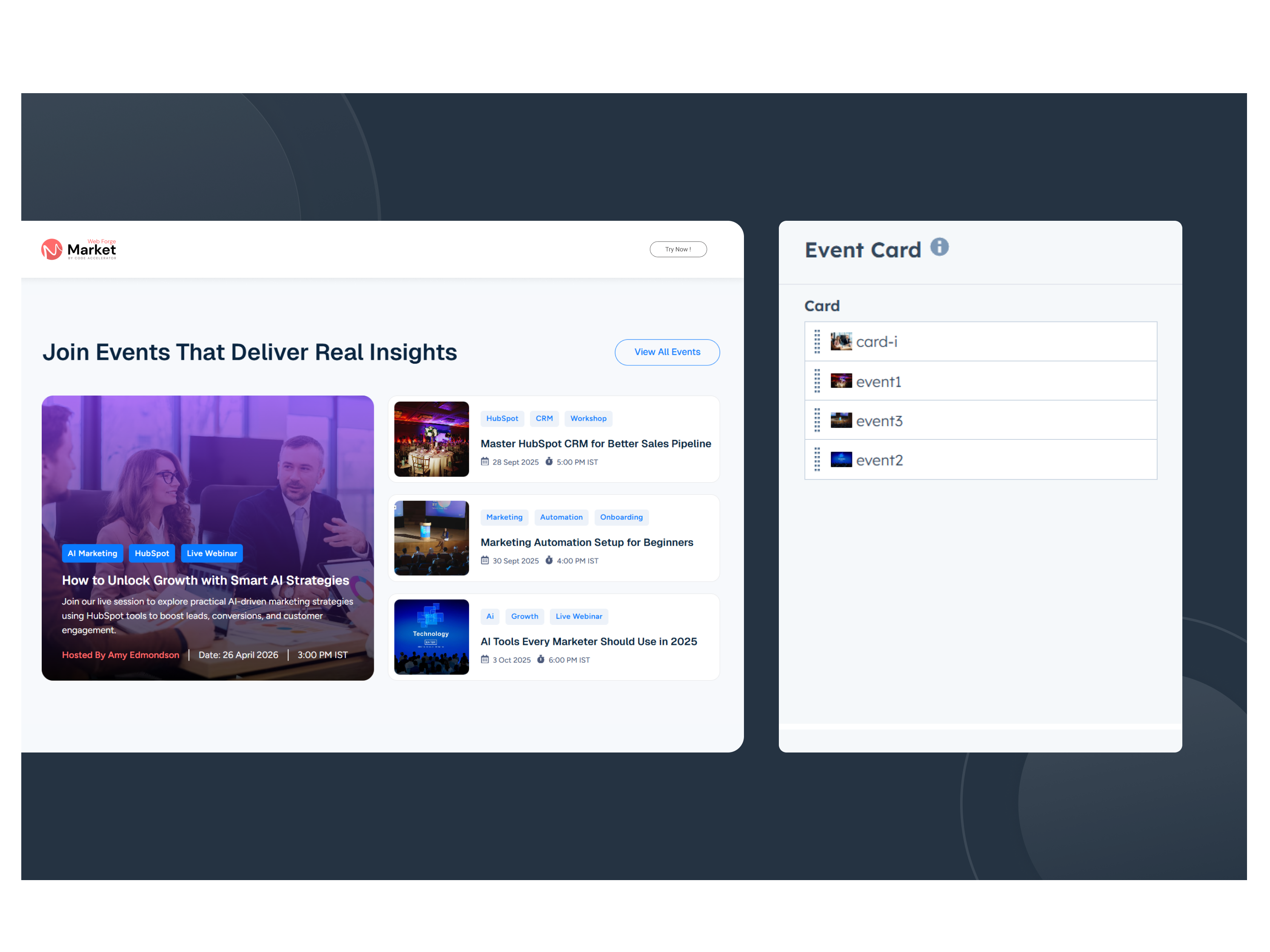Open How to Unlock Growth event title
Screen dimensions: 1270x952
tap(206, 580)
